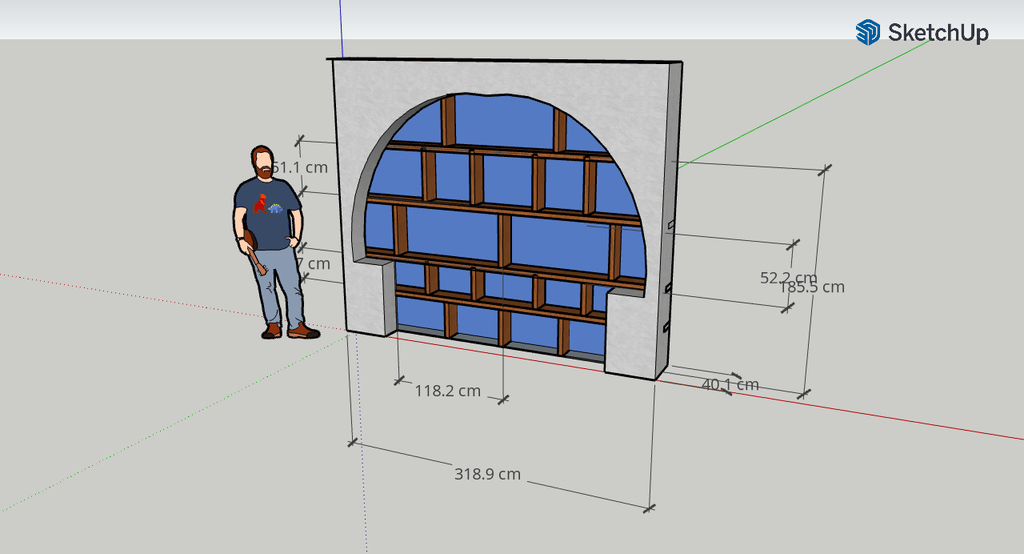1024x554 pixels.
Task: Click the red dinosaur on the man's shirt
Action: (260, 205)
